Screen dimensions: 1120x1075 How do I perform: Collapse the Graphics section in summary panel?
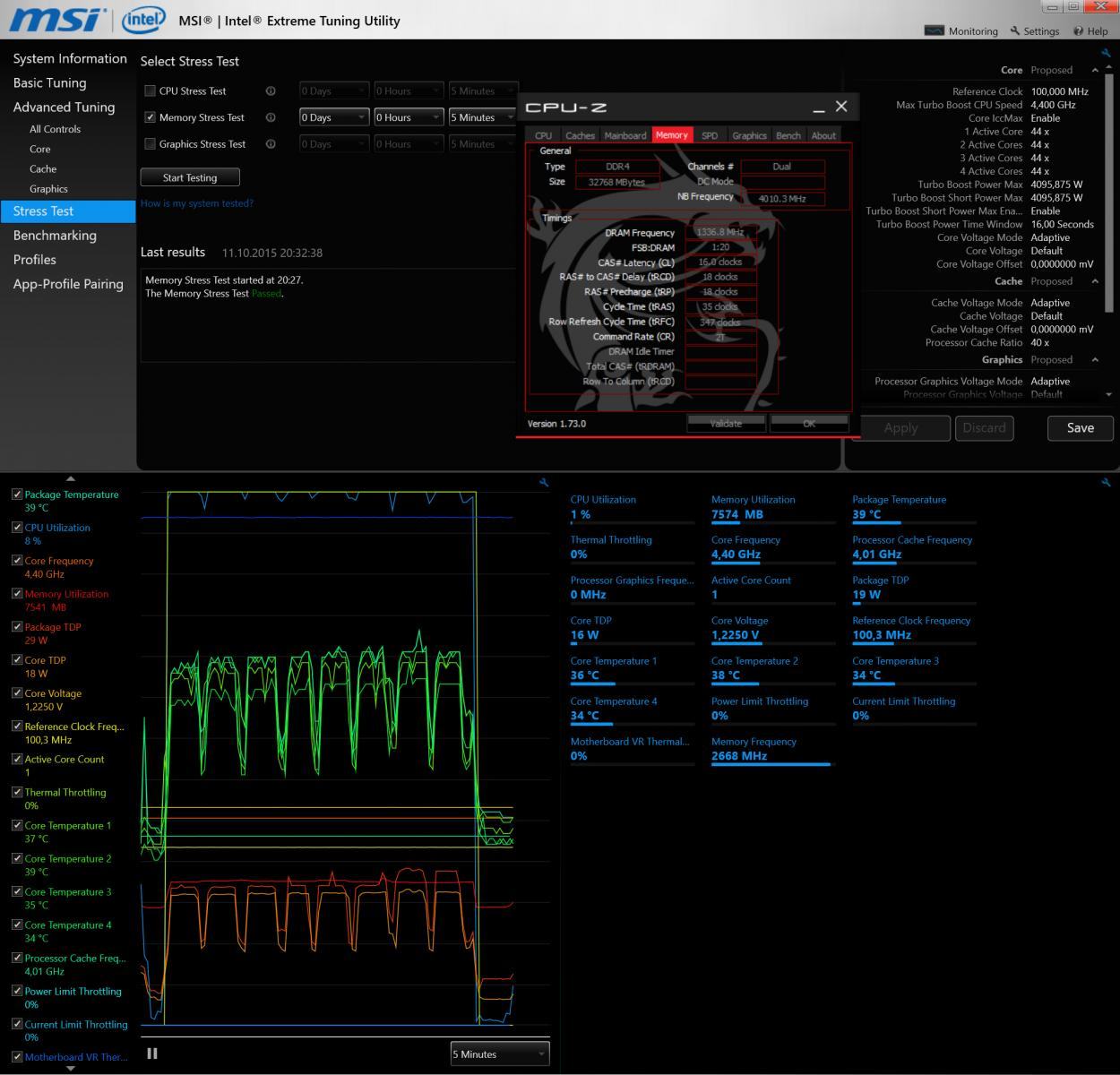click(x=1095, y=359)
